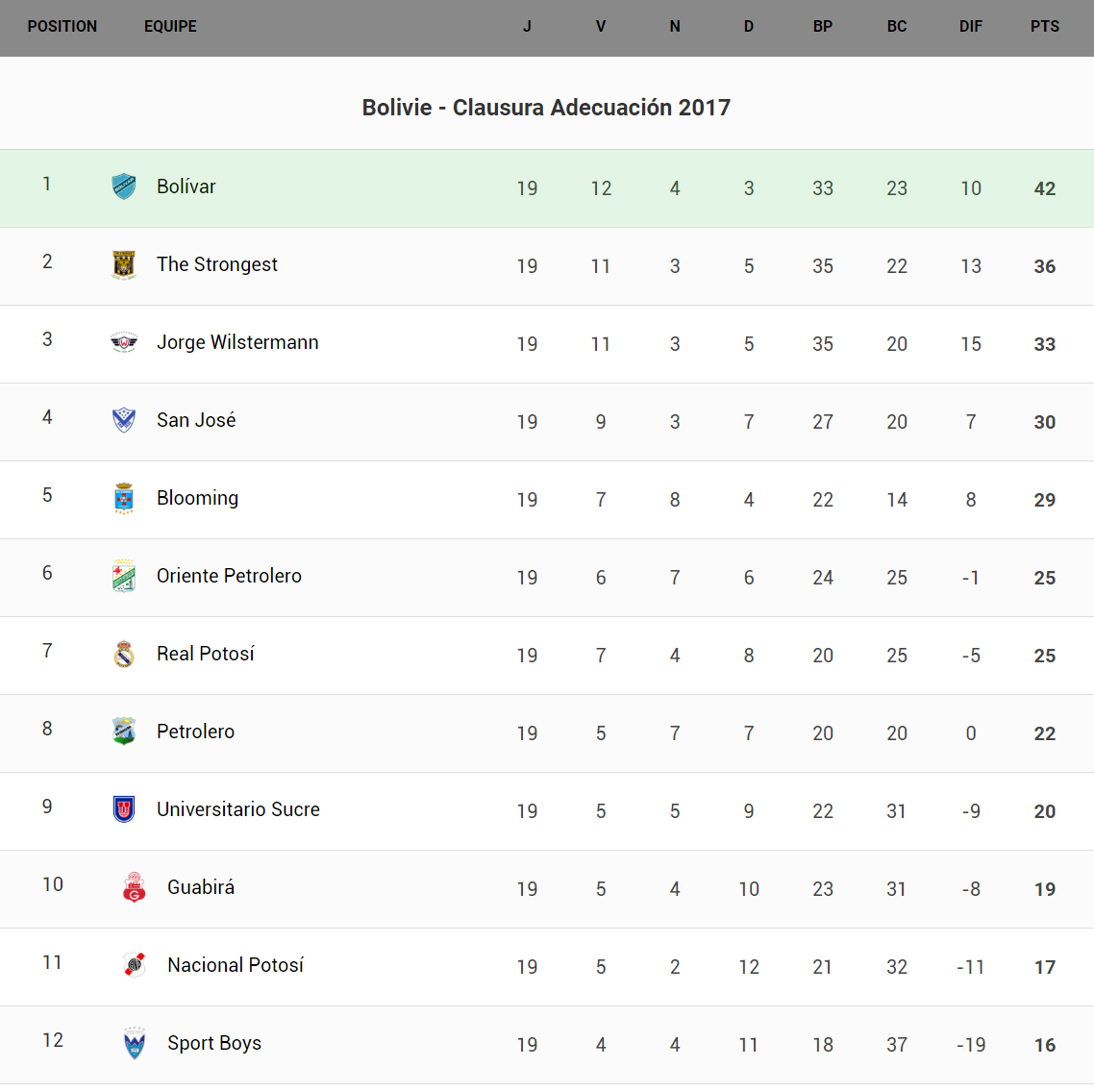This screenshot has height=1092, width=1094.
Task: Click the San José team badge
Action: [124, 420]
